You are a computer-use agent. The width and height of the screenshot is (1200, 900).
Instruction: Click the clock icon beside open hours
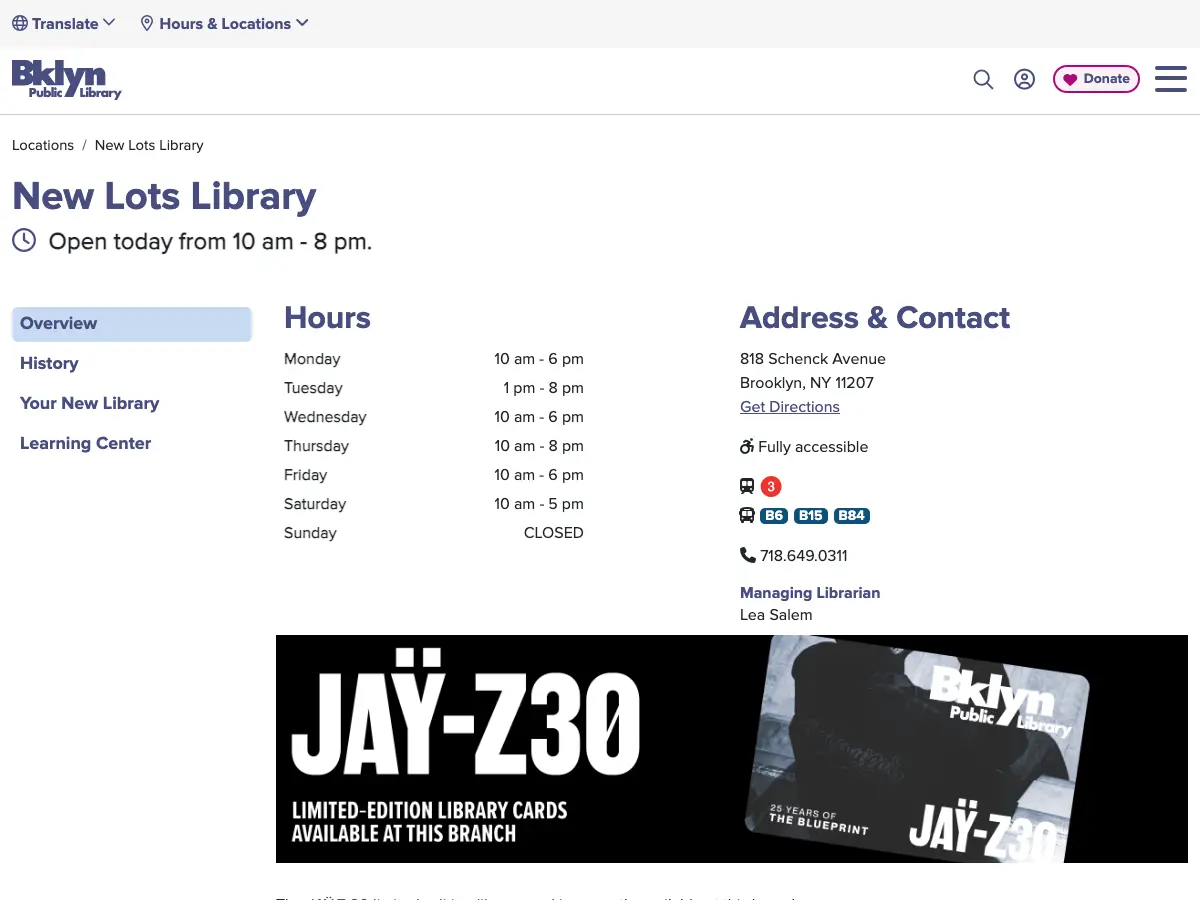24,241
